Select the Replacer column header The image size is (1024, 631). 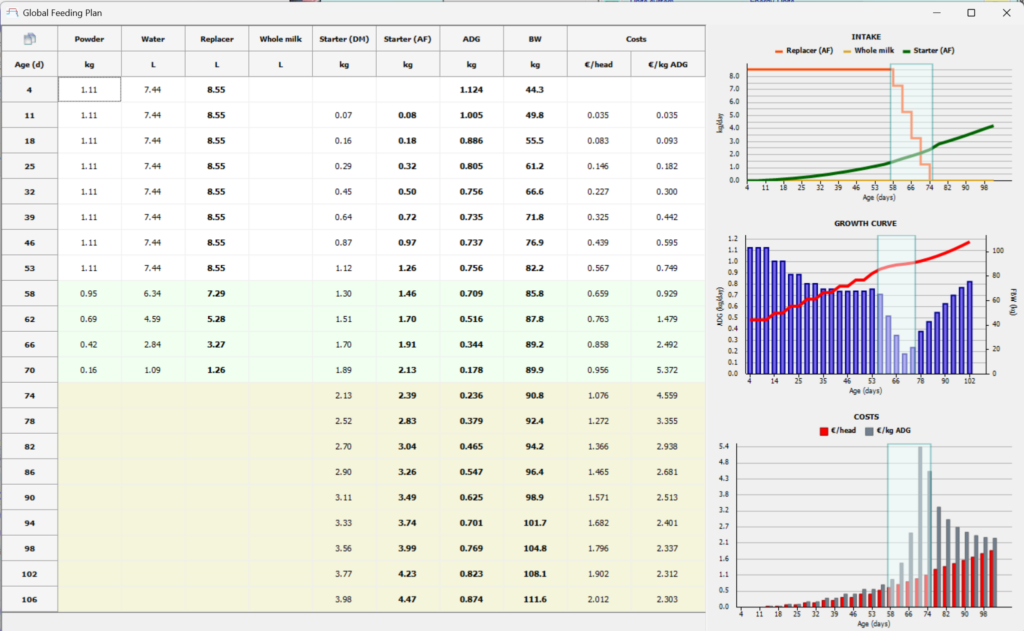point(217,39)
